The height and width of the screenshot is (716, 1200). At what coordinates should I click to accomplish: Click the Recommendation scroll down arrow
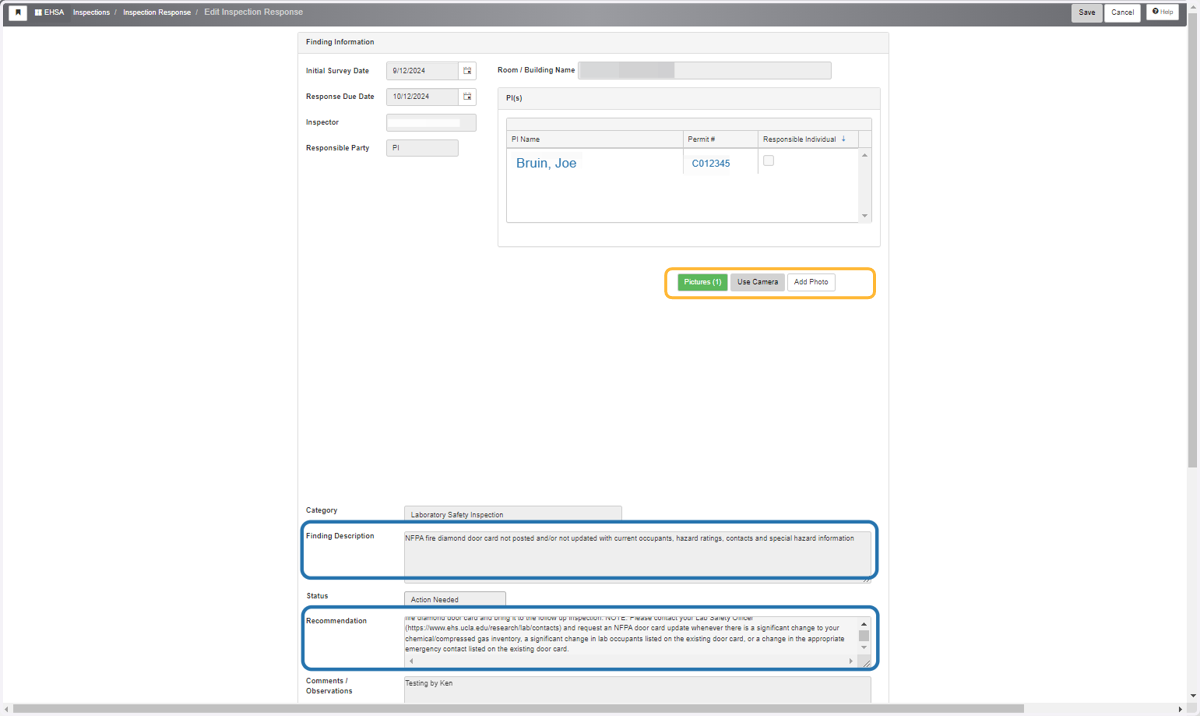864,648
